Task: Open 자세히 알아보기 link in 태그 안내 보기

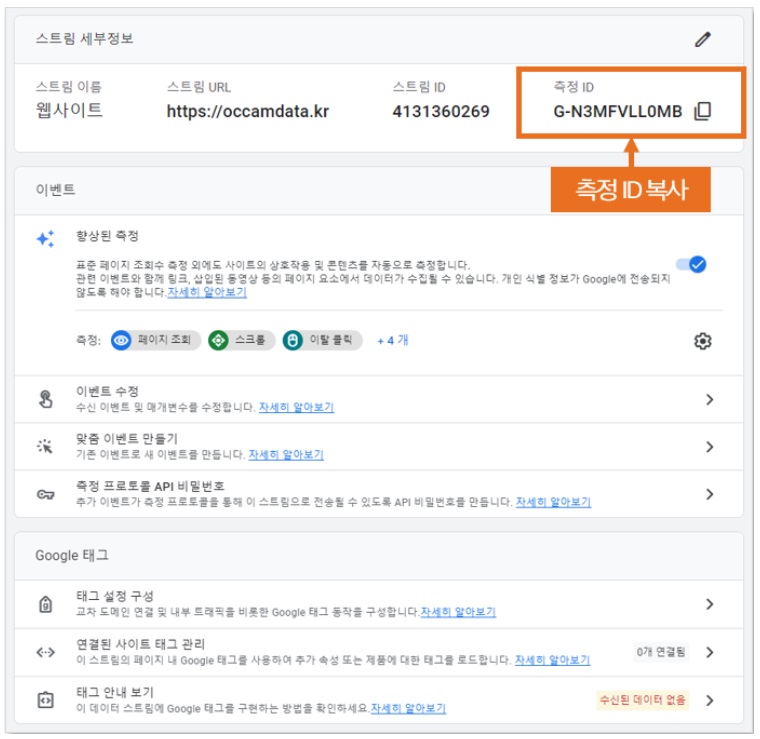Action: [408, 708]
